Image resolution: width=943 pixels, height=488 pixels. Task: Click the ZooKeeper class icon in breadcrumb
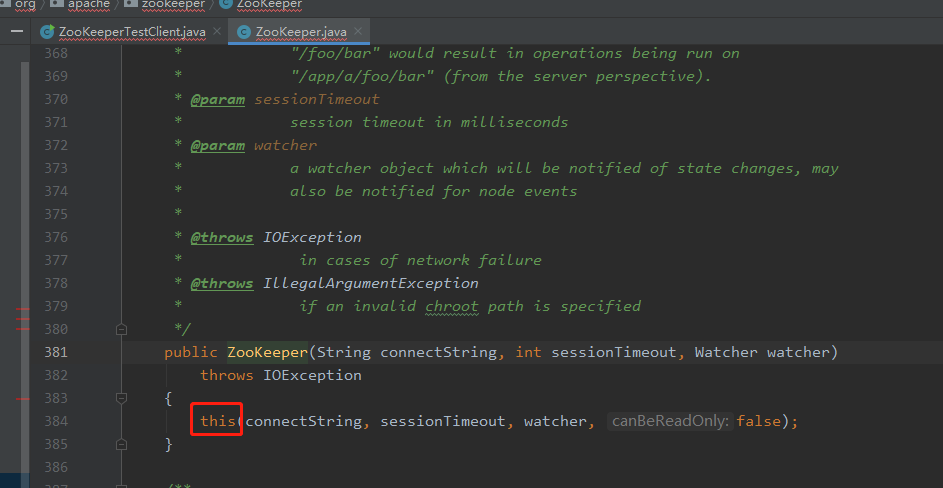coord(224,4)
